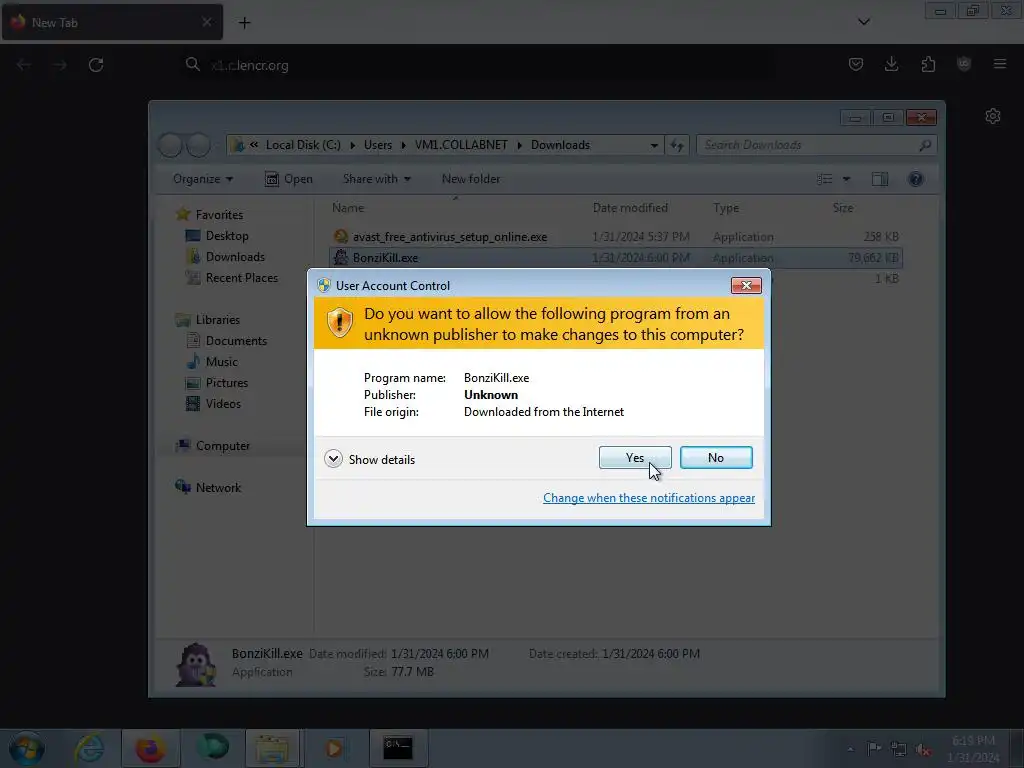Click BonziKill.exe file icon in list
Viewport: 1024px width, 768px height.
pos(340,257)
